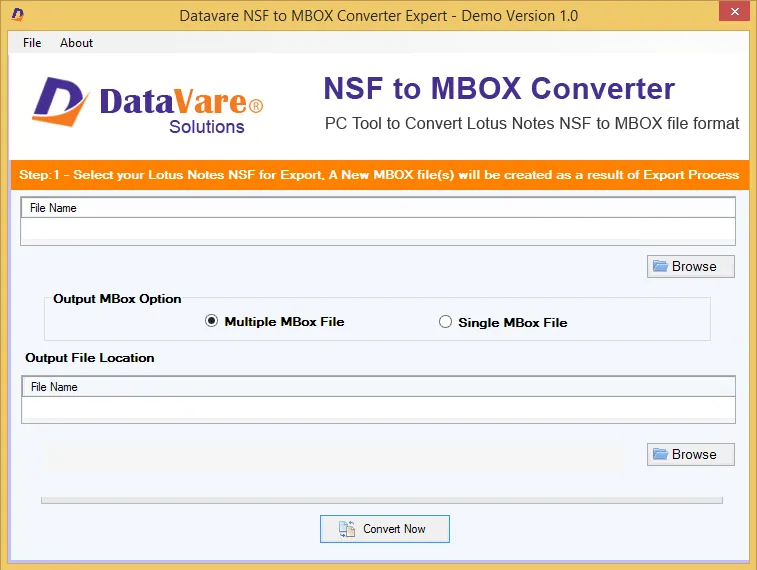
Task: Click the empty source file list row
Action: pyautogui.click(x=378, y=228)
